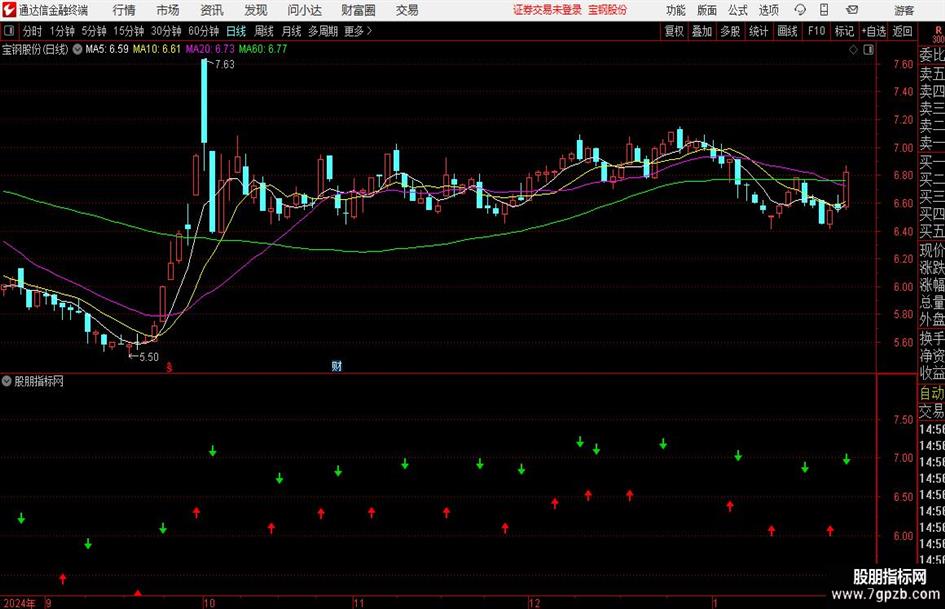Click the red $ marker below chart
Viewport: 945px width, 609px height.
pyautogui.click(x=169, y=367)
